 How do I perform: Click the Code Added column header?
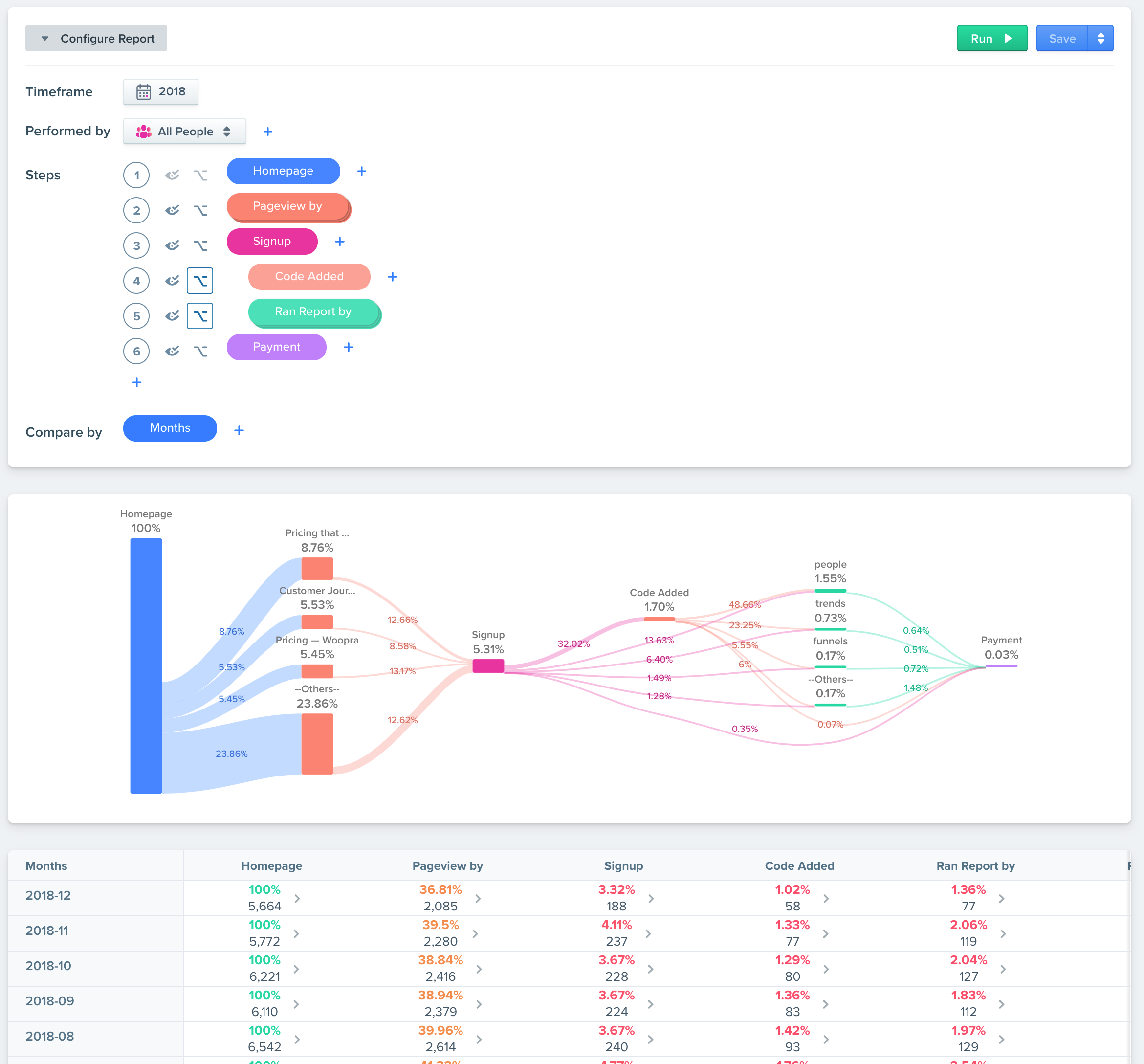tap(799, 866)
